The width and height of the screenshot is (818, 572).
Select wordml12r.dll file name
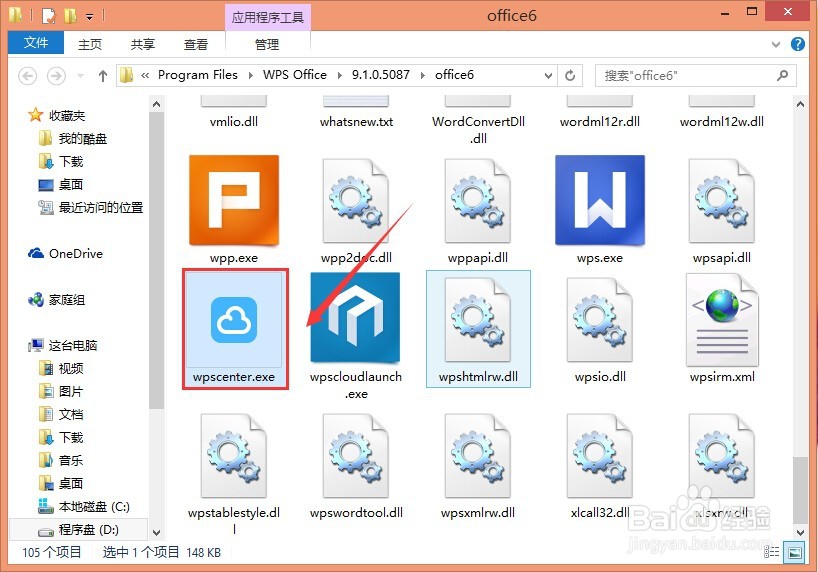[x=600, y=122]
